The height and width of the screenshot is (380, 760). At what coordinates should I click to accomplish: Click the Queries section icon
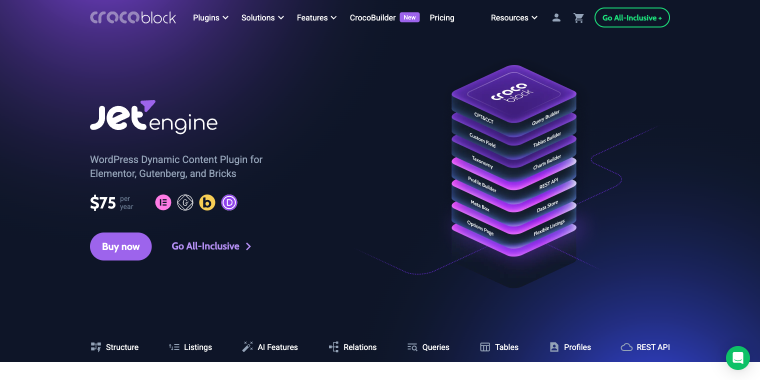click(412, 347)
